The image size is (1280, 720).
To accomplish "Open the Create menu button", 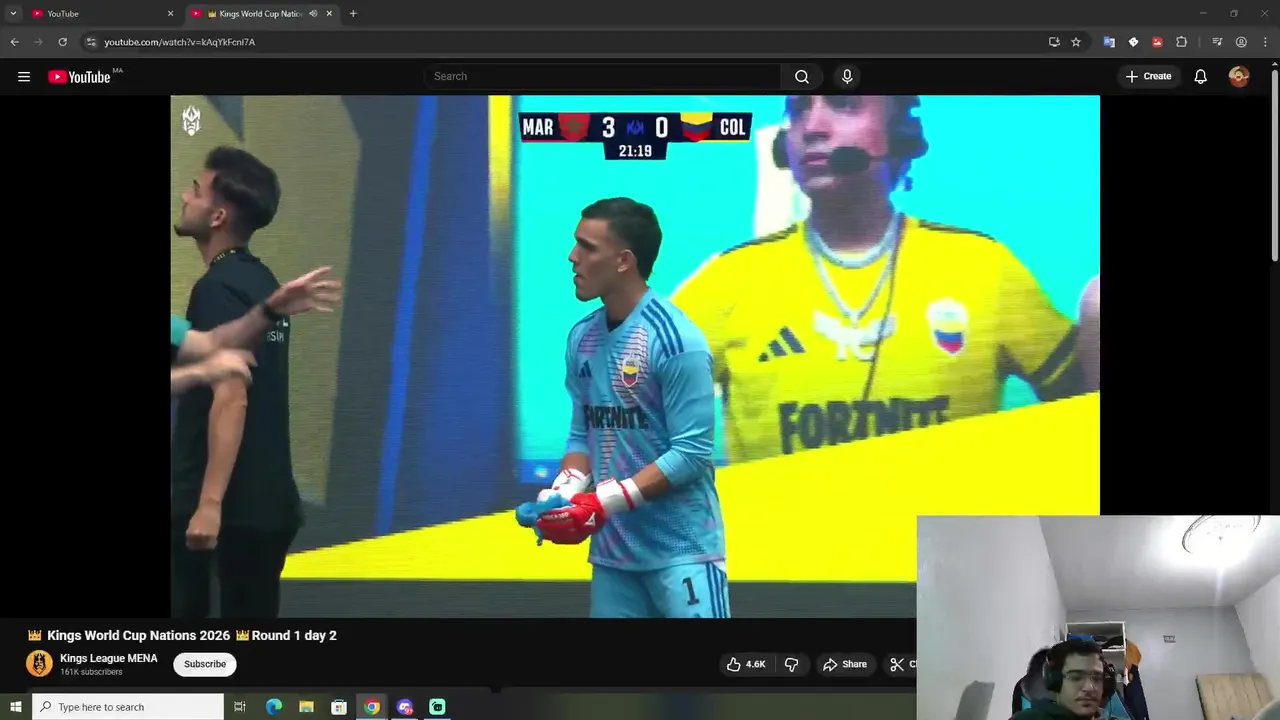I will tap(1148, 76).
